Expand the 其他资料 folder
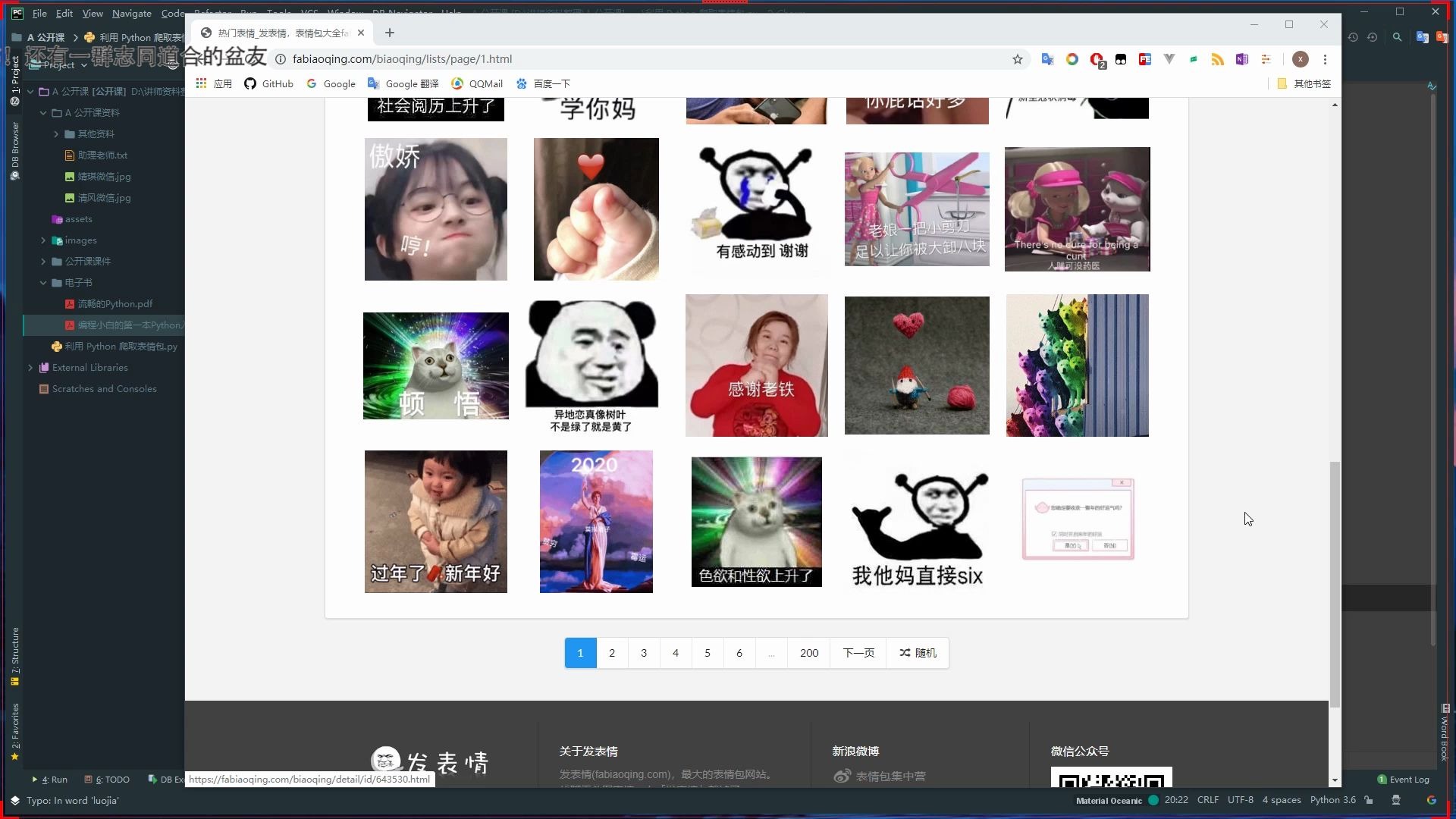Viewport: 1456px width, 819px height. [x=55, y=133]
